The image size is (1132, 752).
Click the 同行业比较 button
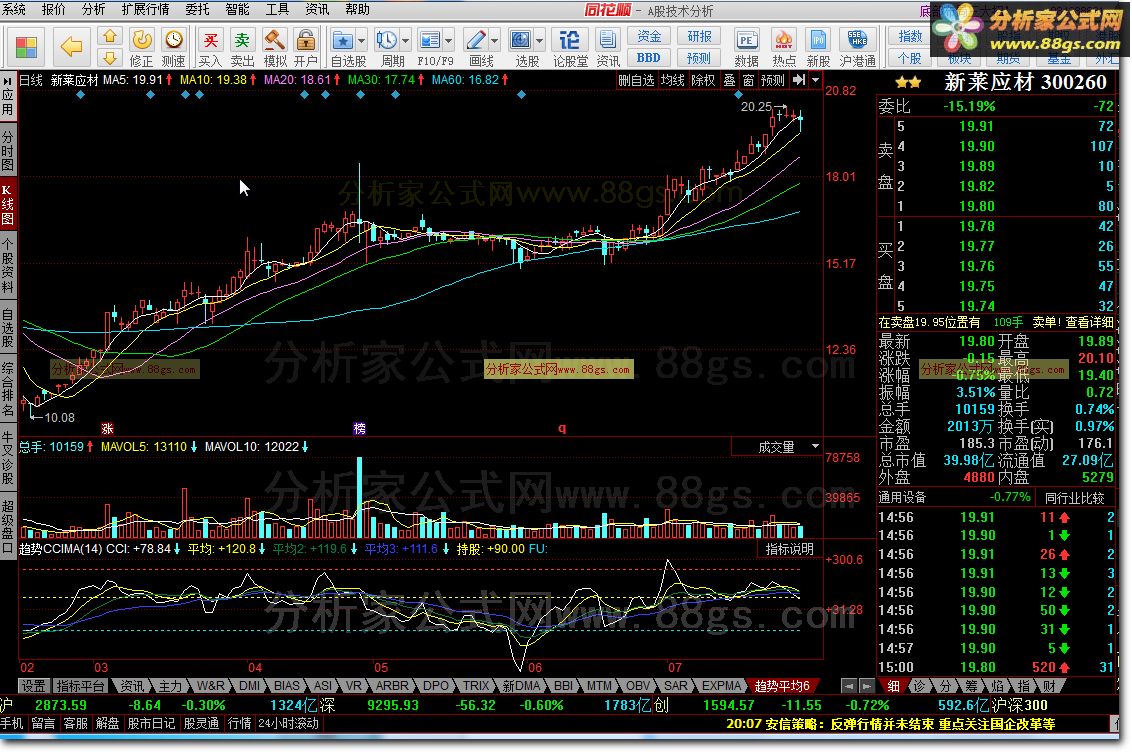pos(1074,497)
